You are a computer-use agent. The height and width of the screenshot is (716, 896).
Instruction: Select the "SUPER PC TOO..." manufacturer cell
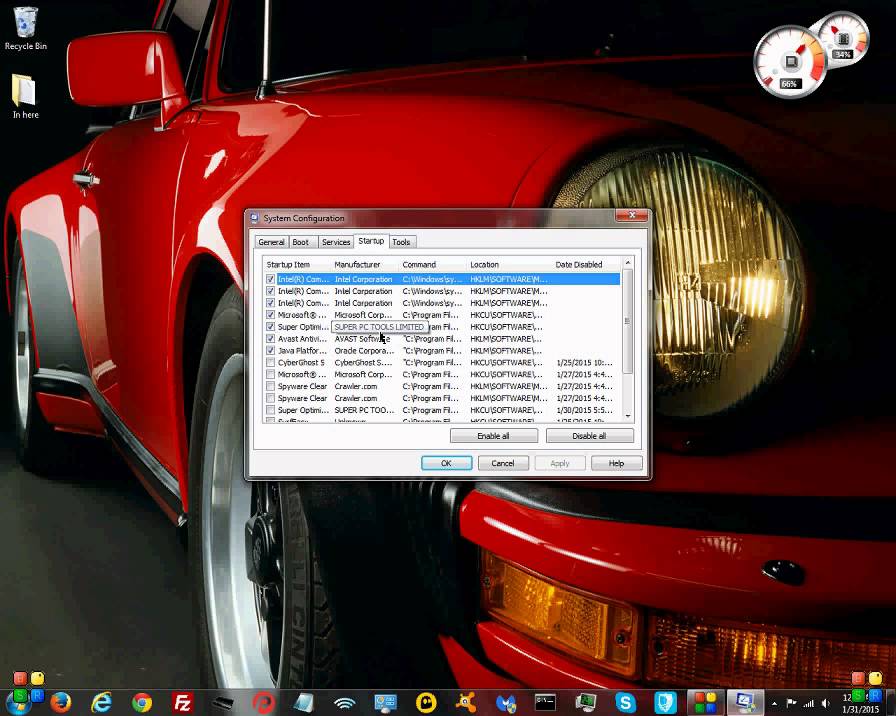(364, 410)
